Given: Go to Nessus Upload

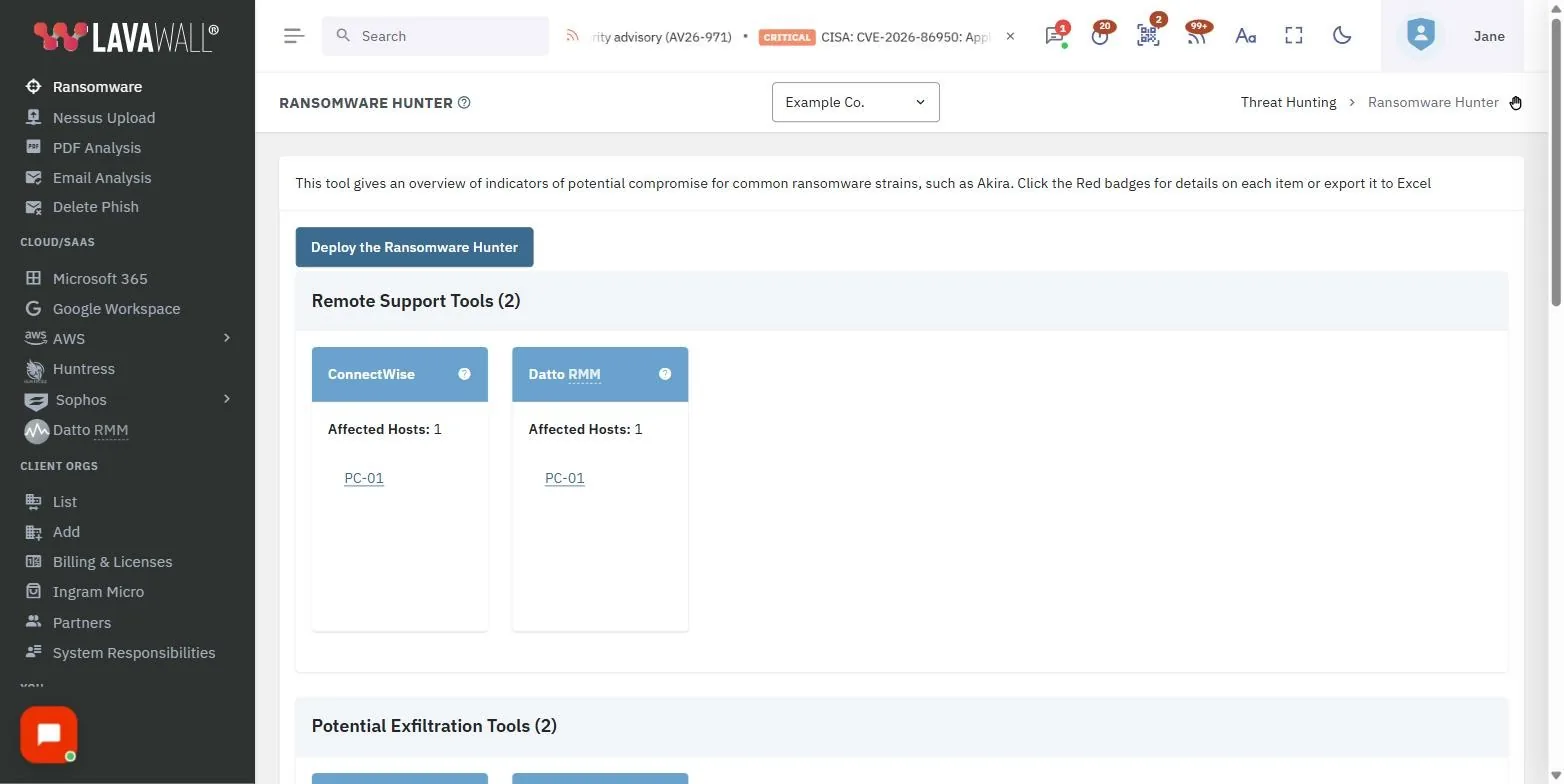Looking at the screenshot, I should pyautogui.click(x=104, y=117).
